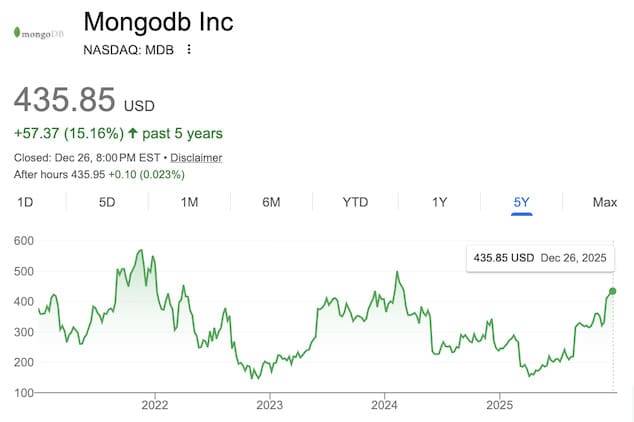The width and height of the screenshot is (634, 422).
Task: Click the green up arrow icon
Action: tap(135, 133)
